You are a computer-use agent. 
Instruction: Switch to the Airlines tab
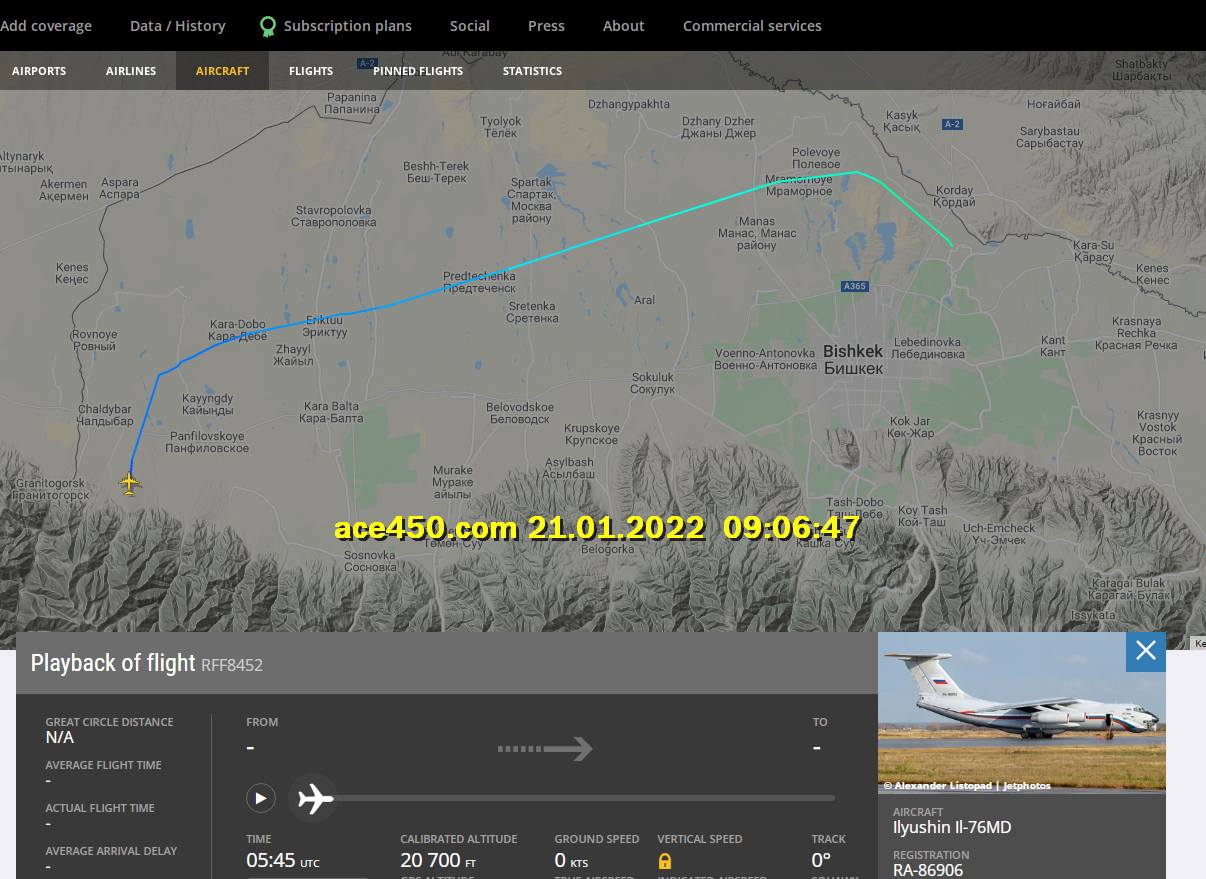pos(131,71)
